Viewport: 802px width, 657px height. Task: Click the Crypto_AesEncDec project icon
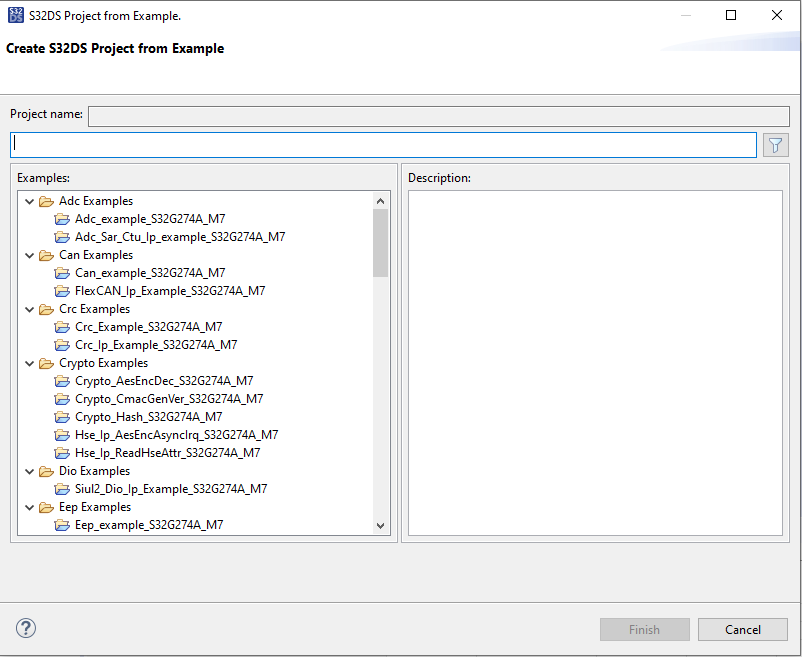tap(62, 381)
